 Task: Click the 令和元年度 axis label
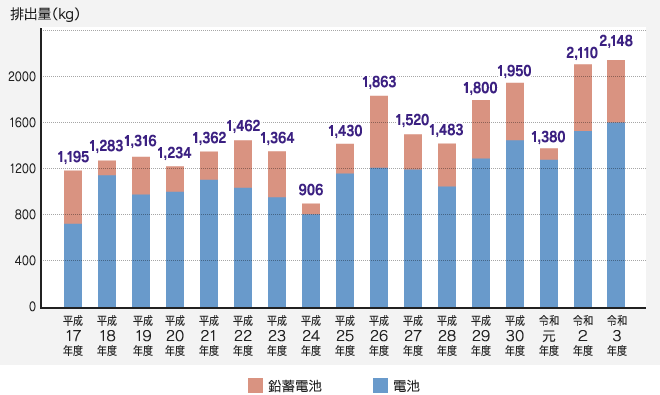coord(549,336)
